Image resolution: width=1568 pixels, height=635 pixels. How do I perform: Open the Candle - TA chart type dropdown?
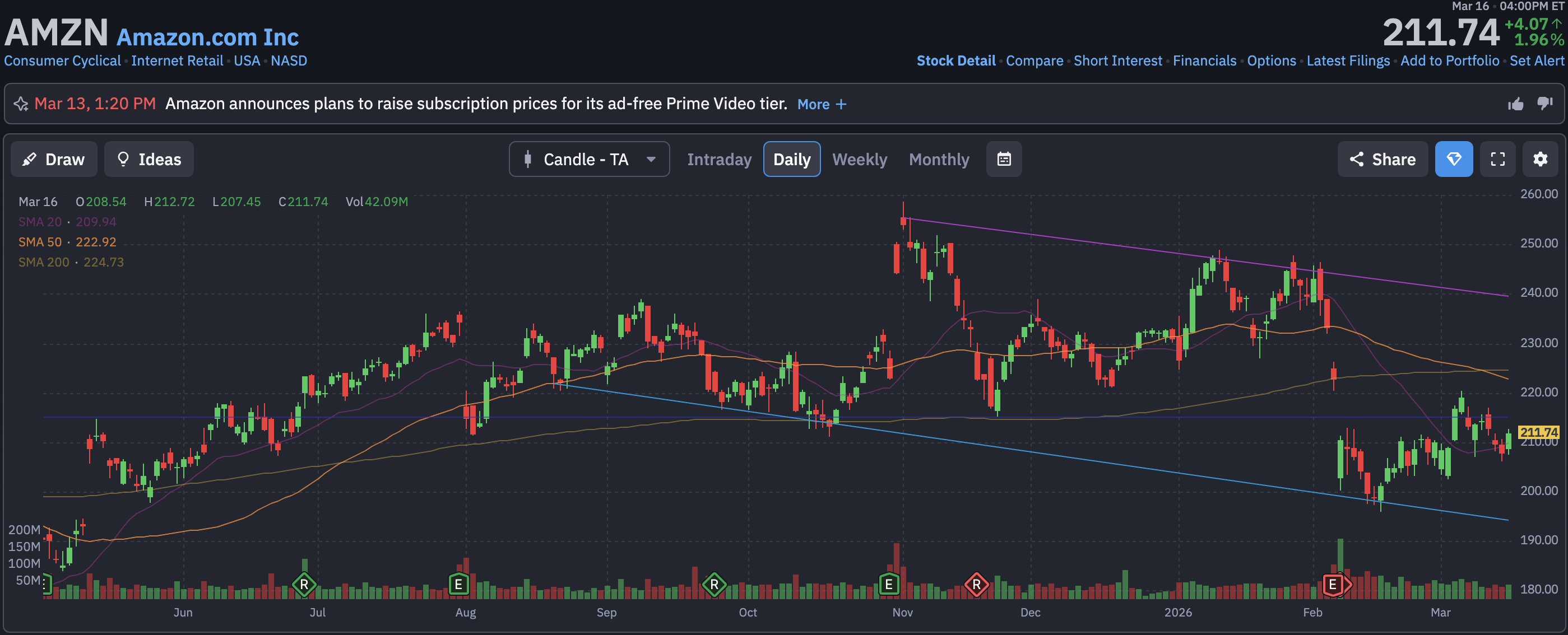pos(588,160)
